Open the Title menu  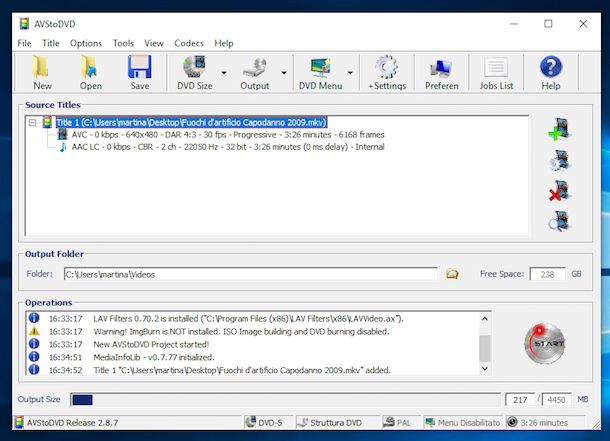pos(51,43)
